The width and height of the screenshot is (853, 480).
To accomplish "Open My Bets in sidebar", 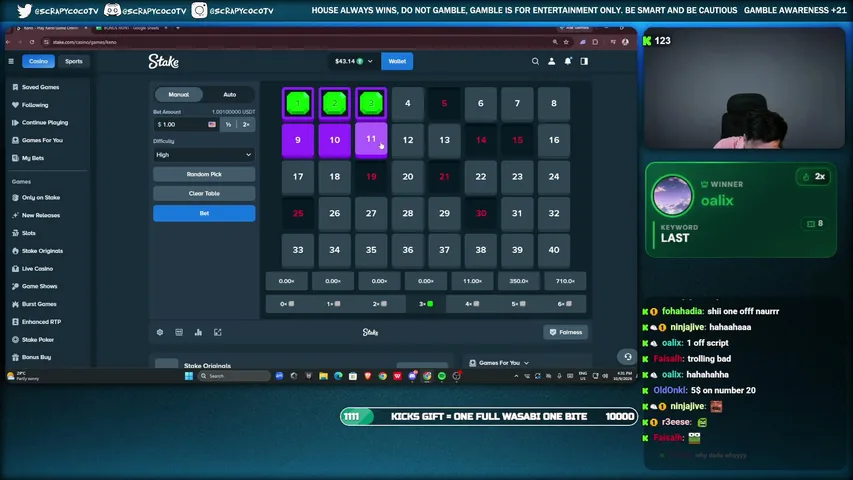I will tap(33, 158).
